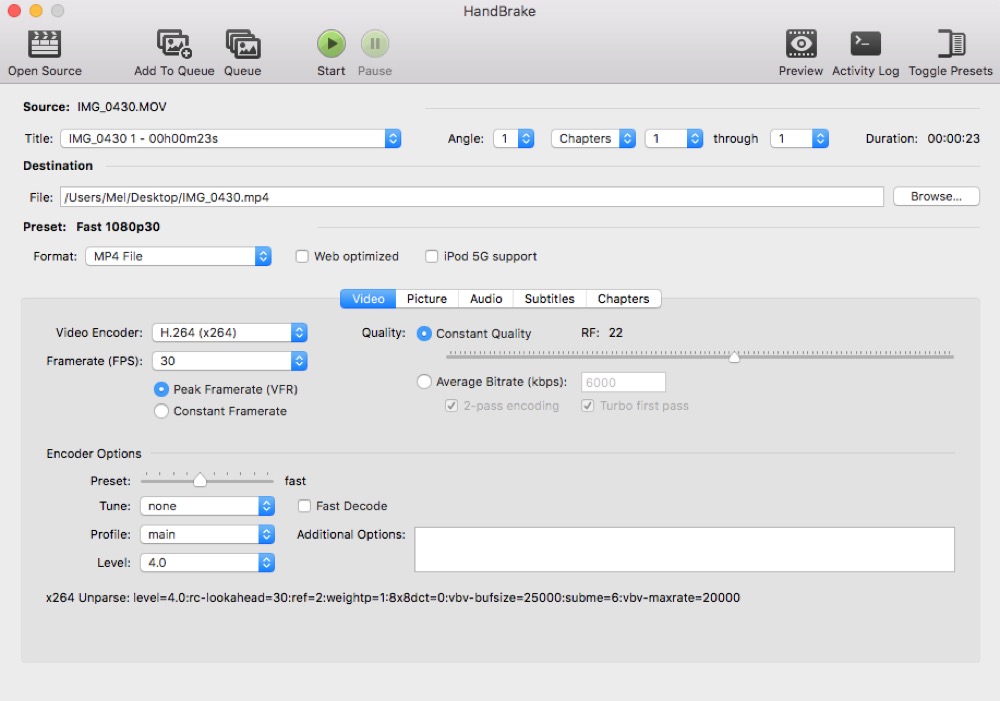Click the Constant Quality RF slider handle
The height and width of the screenshot is (701, 1000).
(x=734, y=356)
